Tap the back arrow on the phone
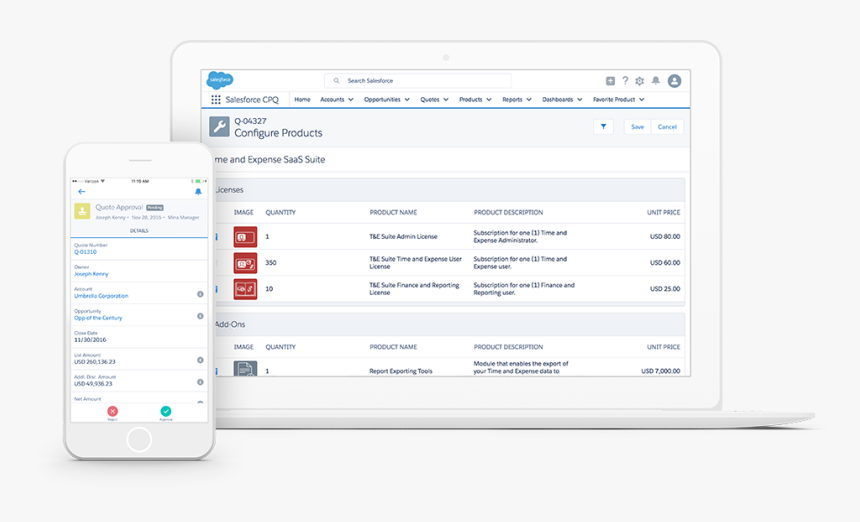The image size is (860, 522). pos(82,191)
